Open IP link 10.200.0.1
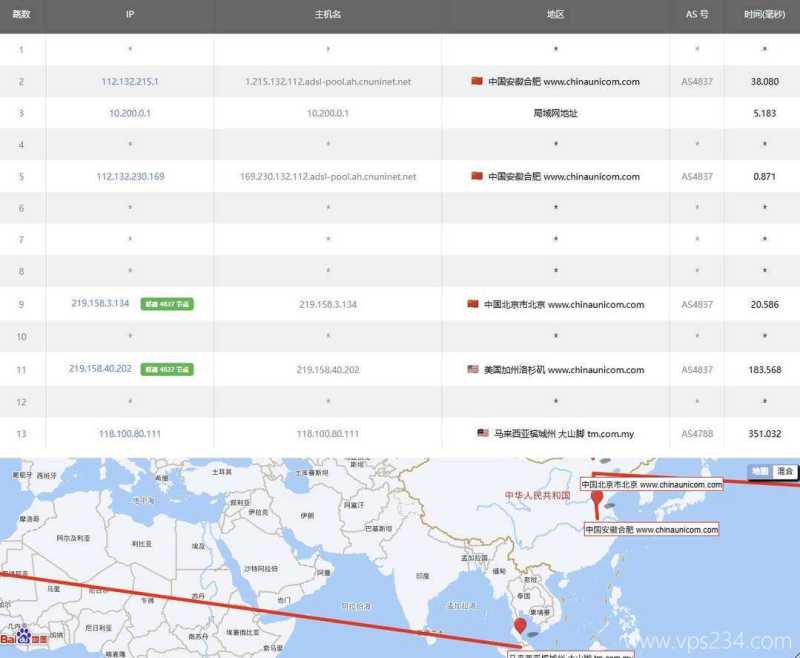Viewport: 800px width, 658px height. tap(130, 113)
